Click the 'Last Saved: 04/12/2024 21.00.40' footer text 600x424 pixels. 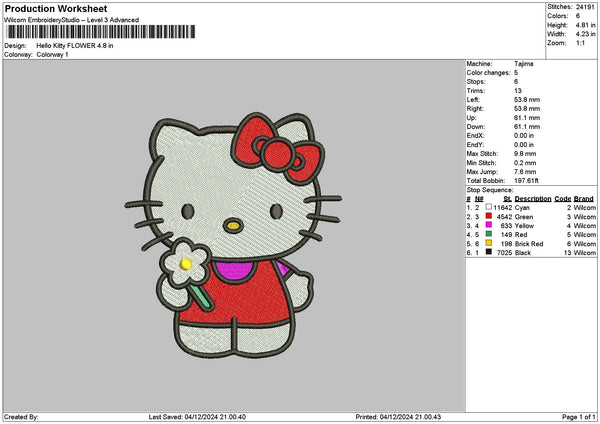pos(197,417)
